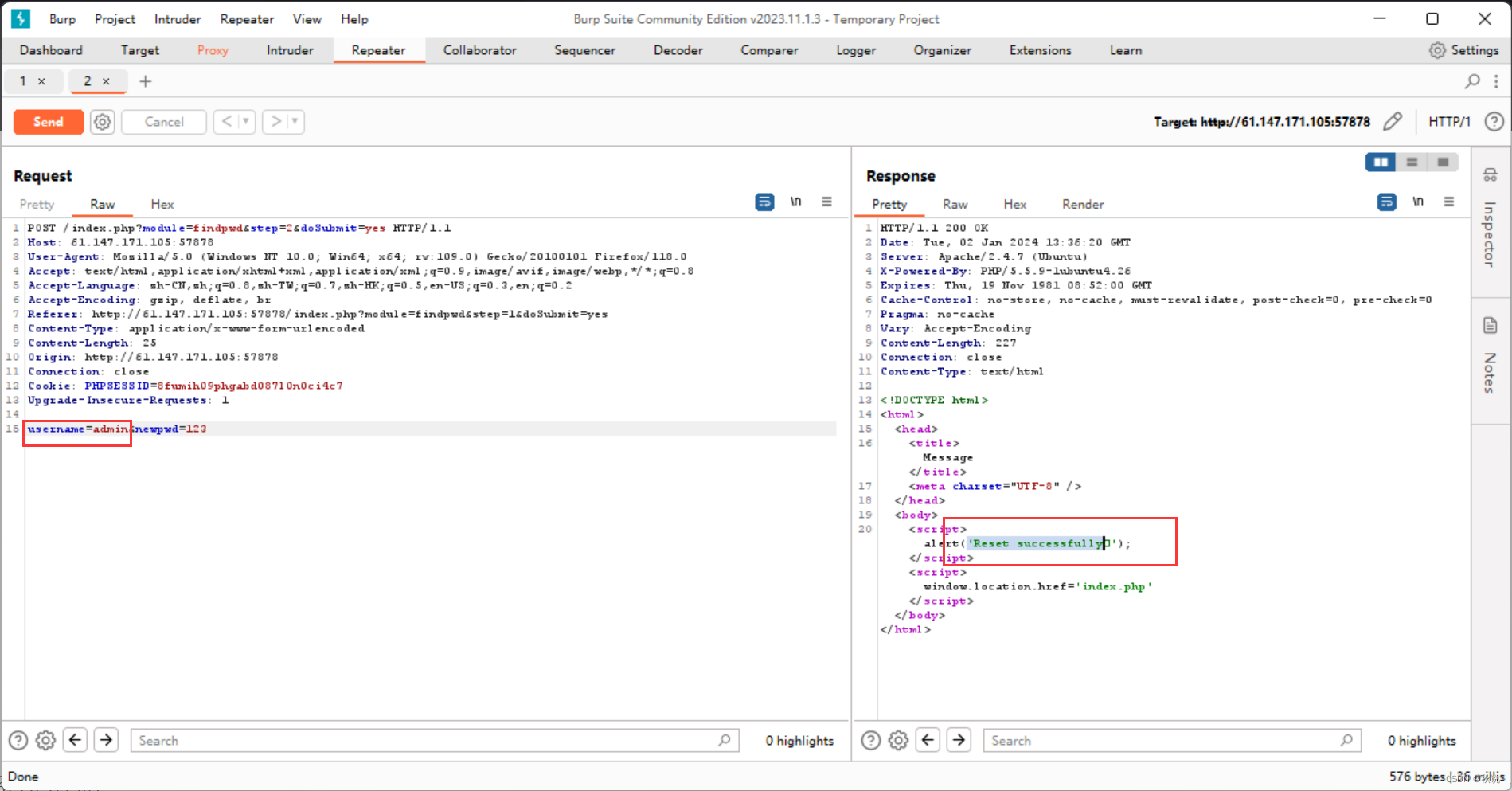The image size is (1512, 791).
Task: Open response search help icon
Action: tap(871, 740)
